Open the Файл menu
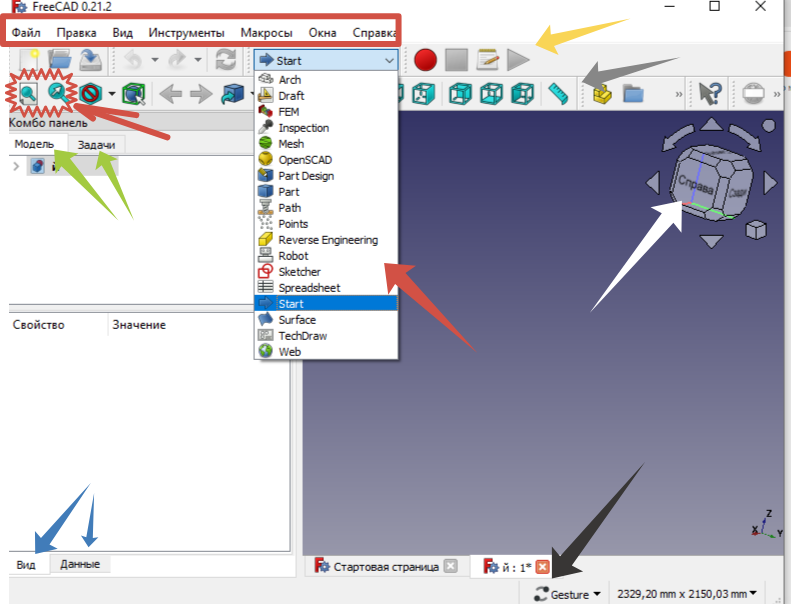Viewport: 791px width, 604px height. [26, 33]
